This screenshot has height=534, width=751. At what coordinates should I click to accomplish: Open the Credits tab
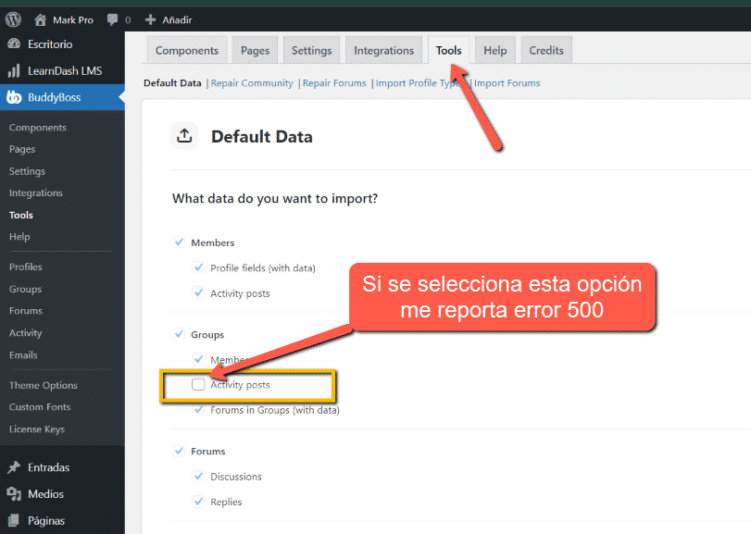546,51
